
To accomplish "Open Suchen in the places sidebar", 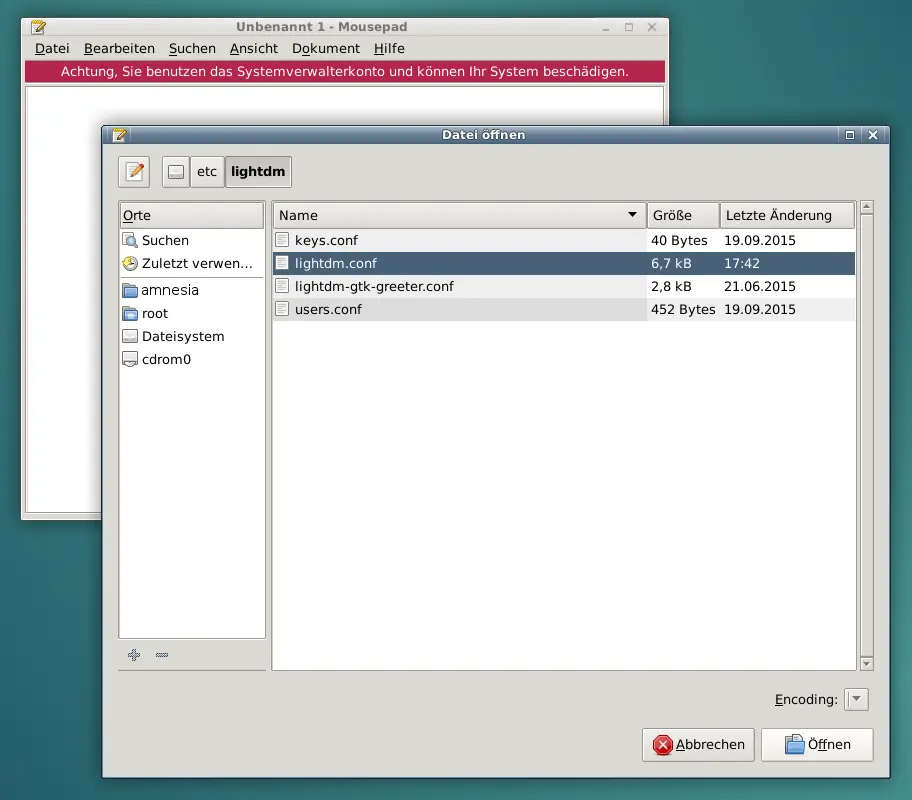I will tap(164, 240).
